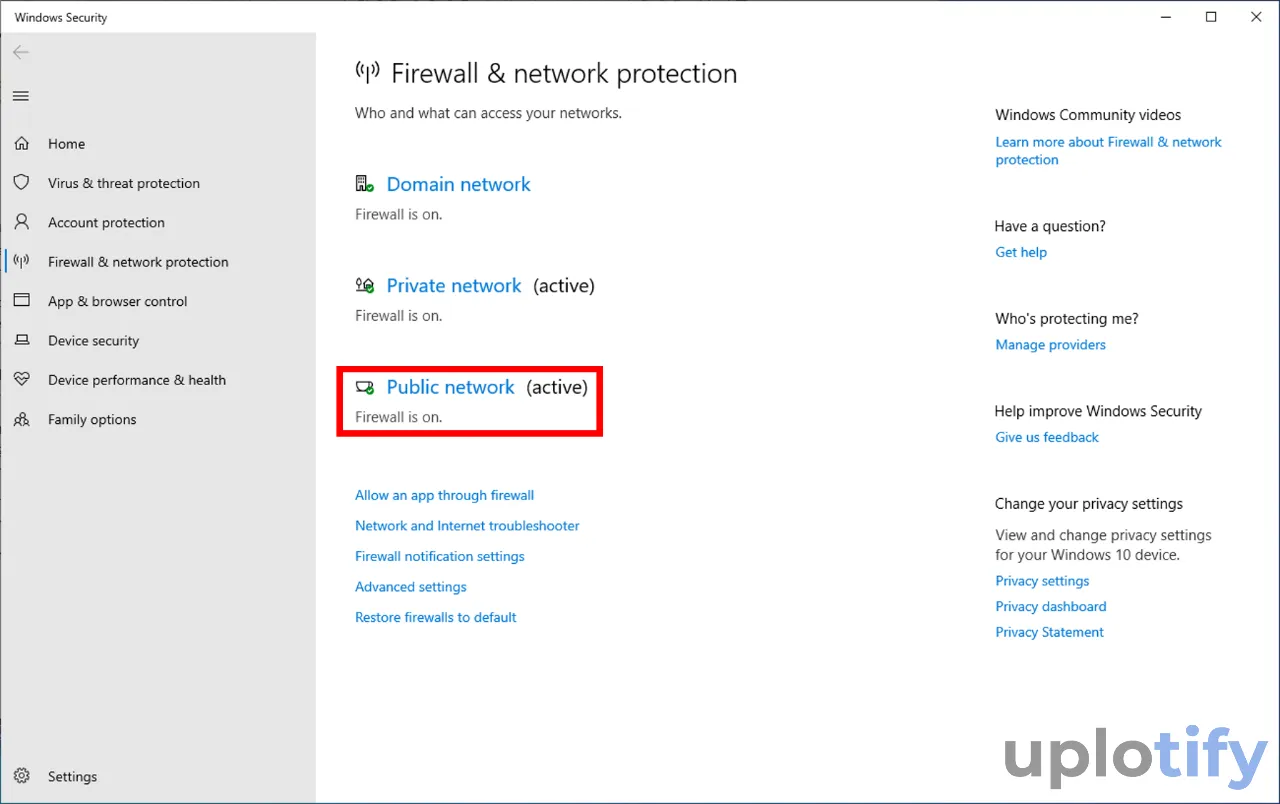Open the Public network settings

coord(450,387)
